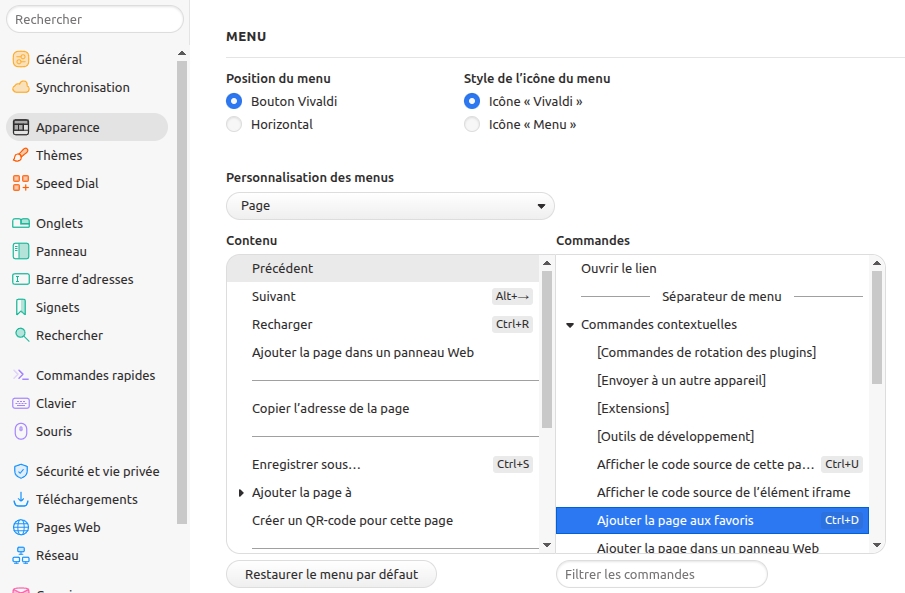Viewport: 905px width, 593px height.
Task: Click the Commandes list scrollbar
Action: tap(877, 330)
